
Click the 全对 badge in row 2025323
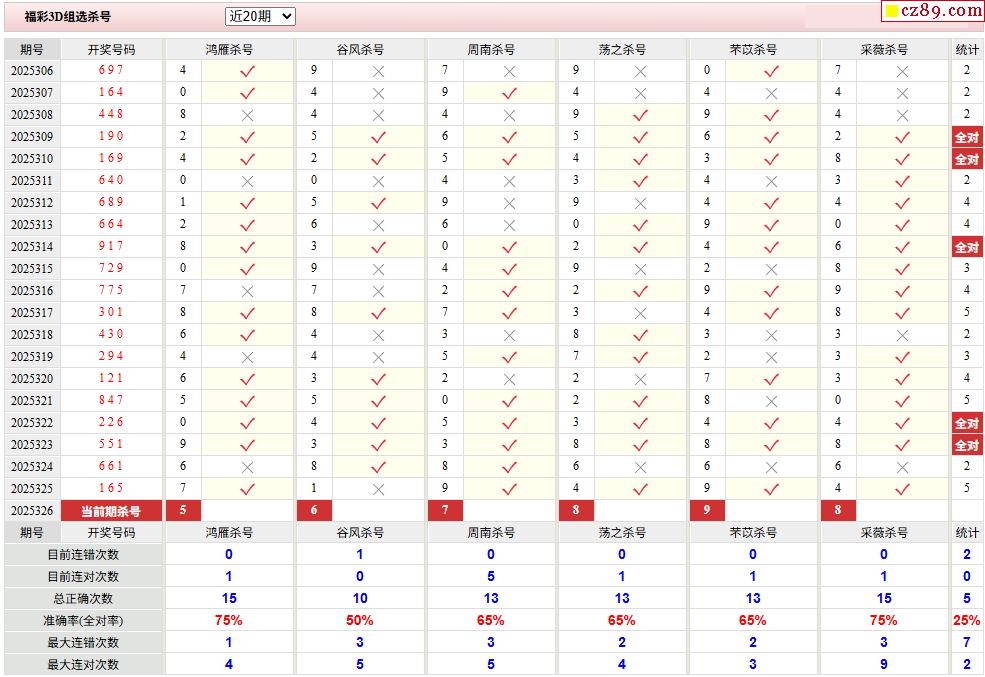point(967,445)
